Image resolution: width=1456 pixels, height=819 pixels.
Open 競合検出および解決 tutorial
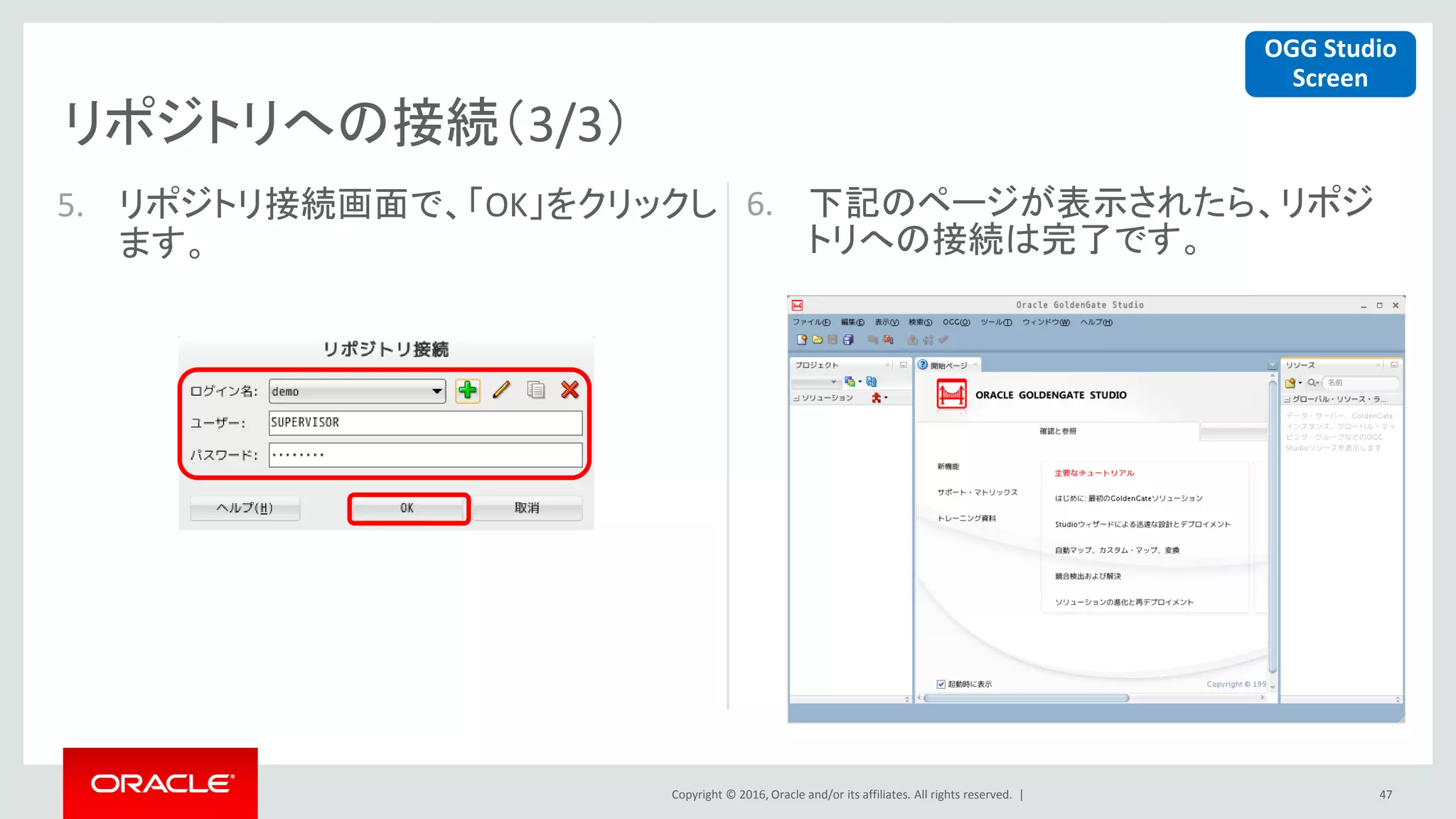click(x=1088, y=576)
